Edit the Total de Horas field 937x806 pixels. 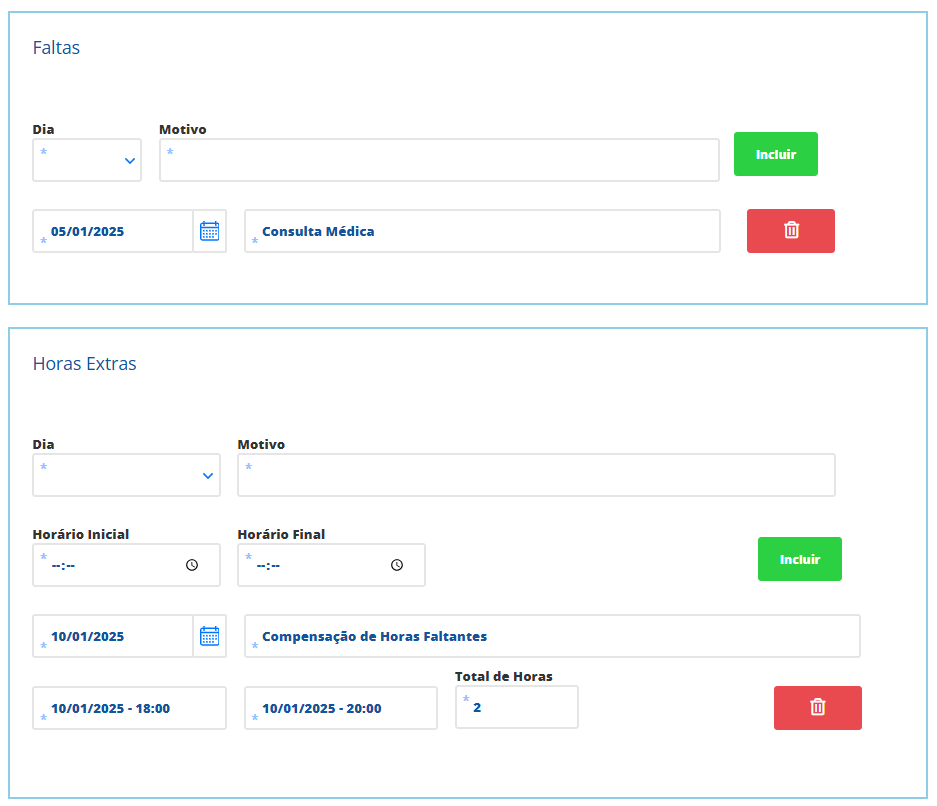click(x=516, y=708)
